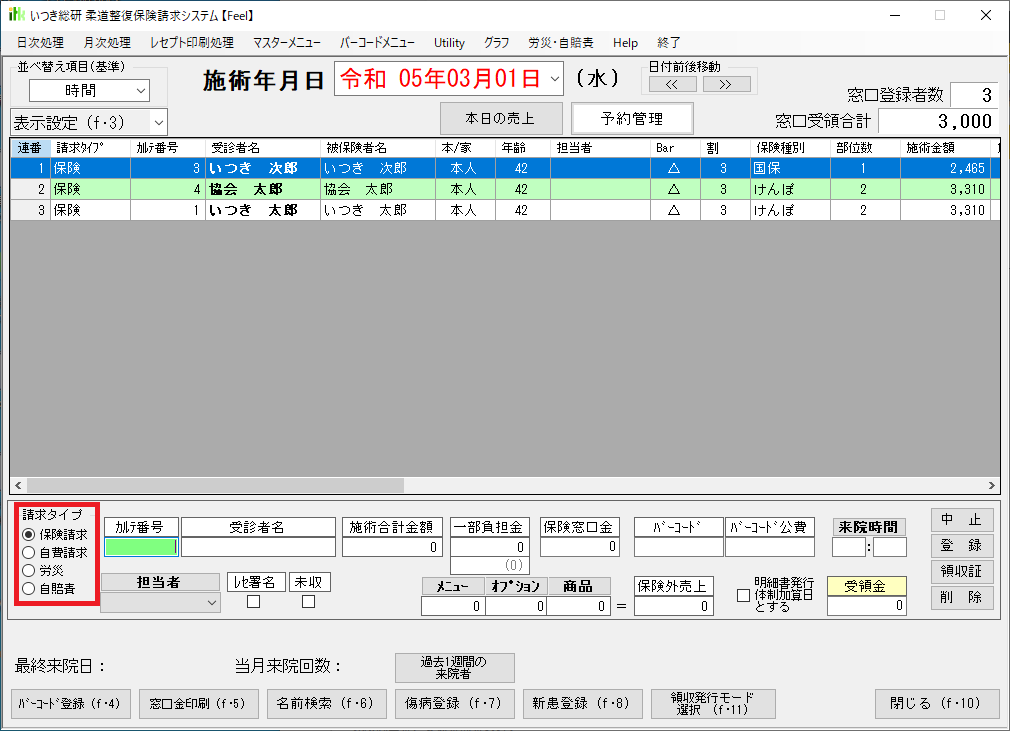This screenshot has height=731, width=1010.
Task: Click right arrow of the horizontal scrollbar
Action: pyautogui.click(x=991, y=485)
